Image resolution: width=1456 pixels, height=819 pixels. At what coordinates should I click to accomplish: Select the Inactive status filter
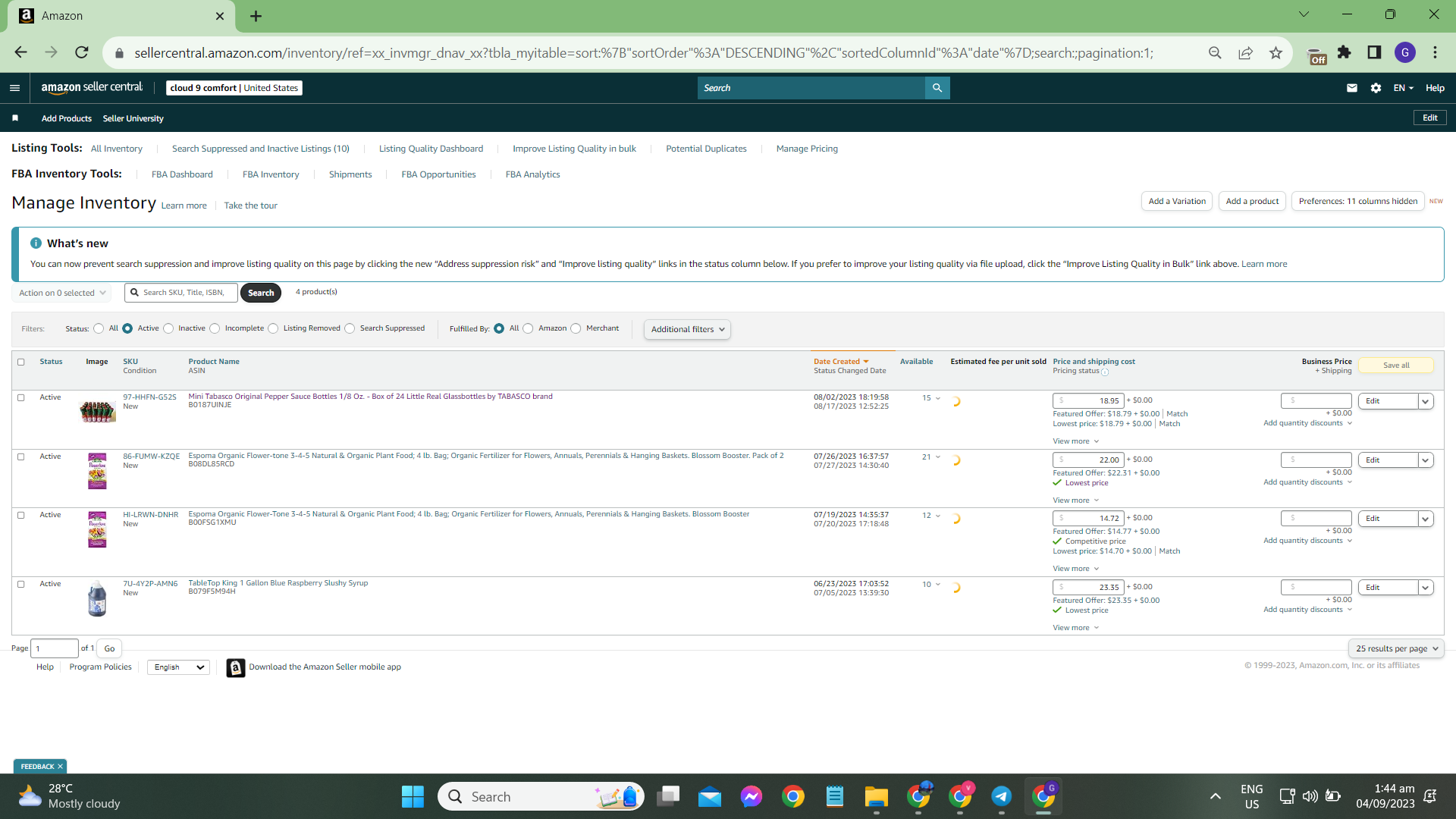(168, 329)
